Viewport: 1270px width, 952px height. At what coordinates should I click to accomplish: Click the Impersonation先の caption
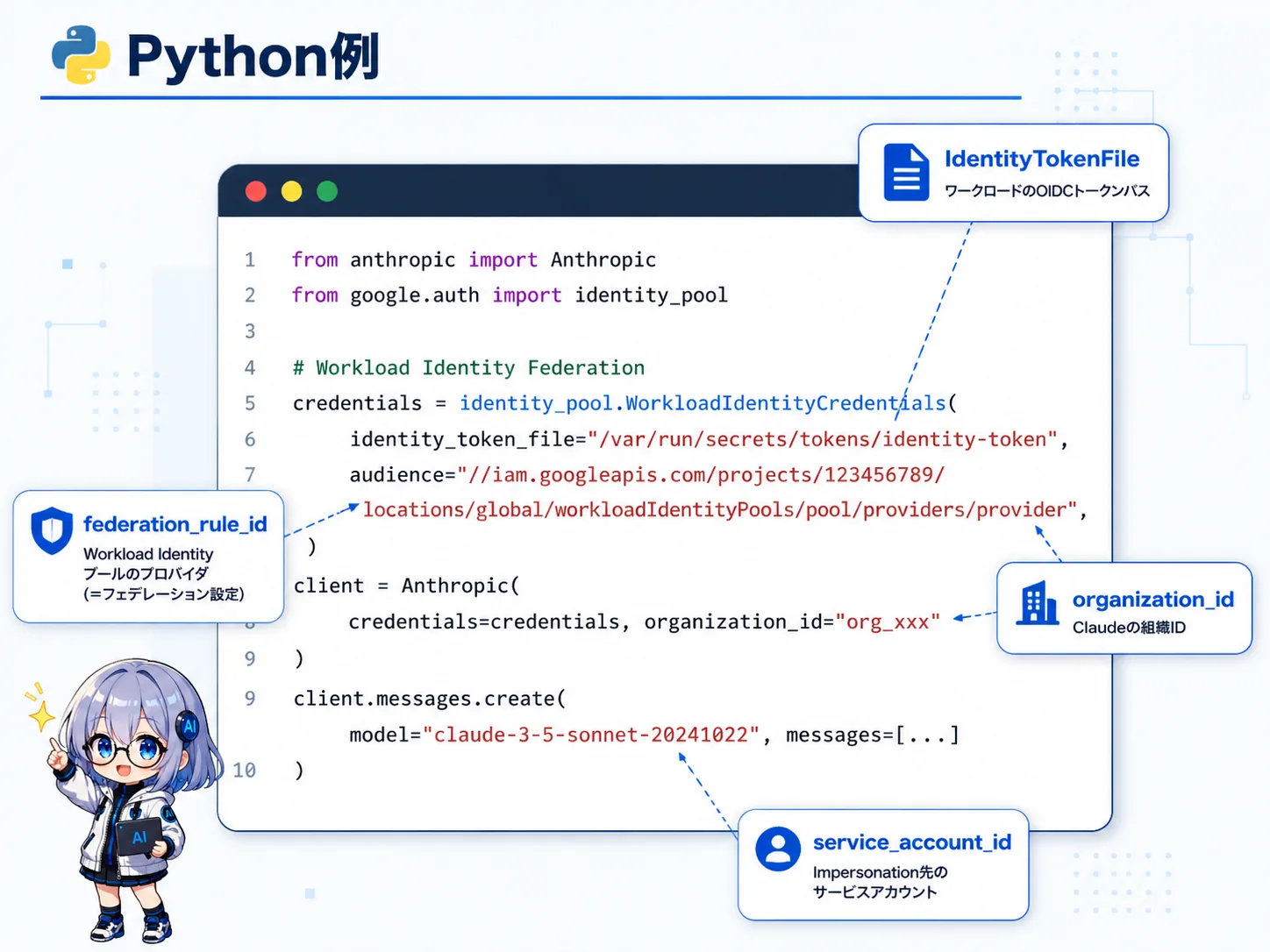point(880,873)
